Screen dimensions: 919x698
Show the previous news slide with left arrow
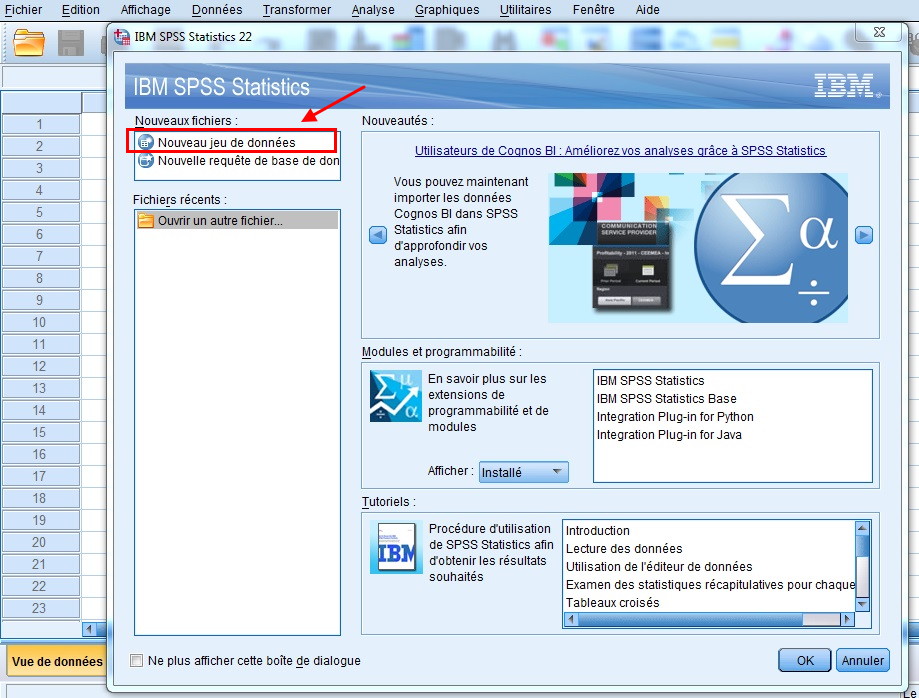click(378, 235)
